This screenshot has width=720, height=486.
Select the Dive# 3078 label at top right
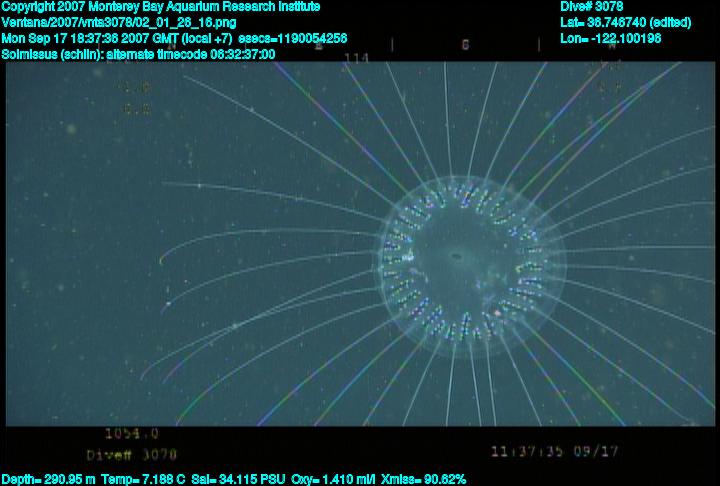point(592,6)
